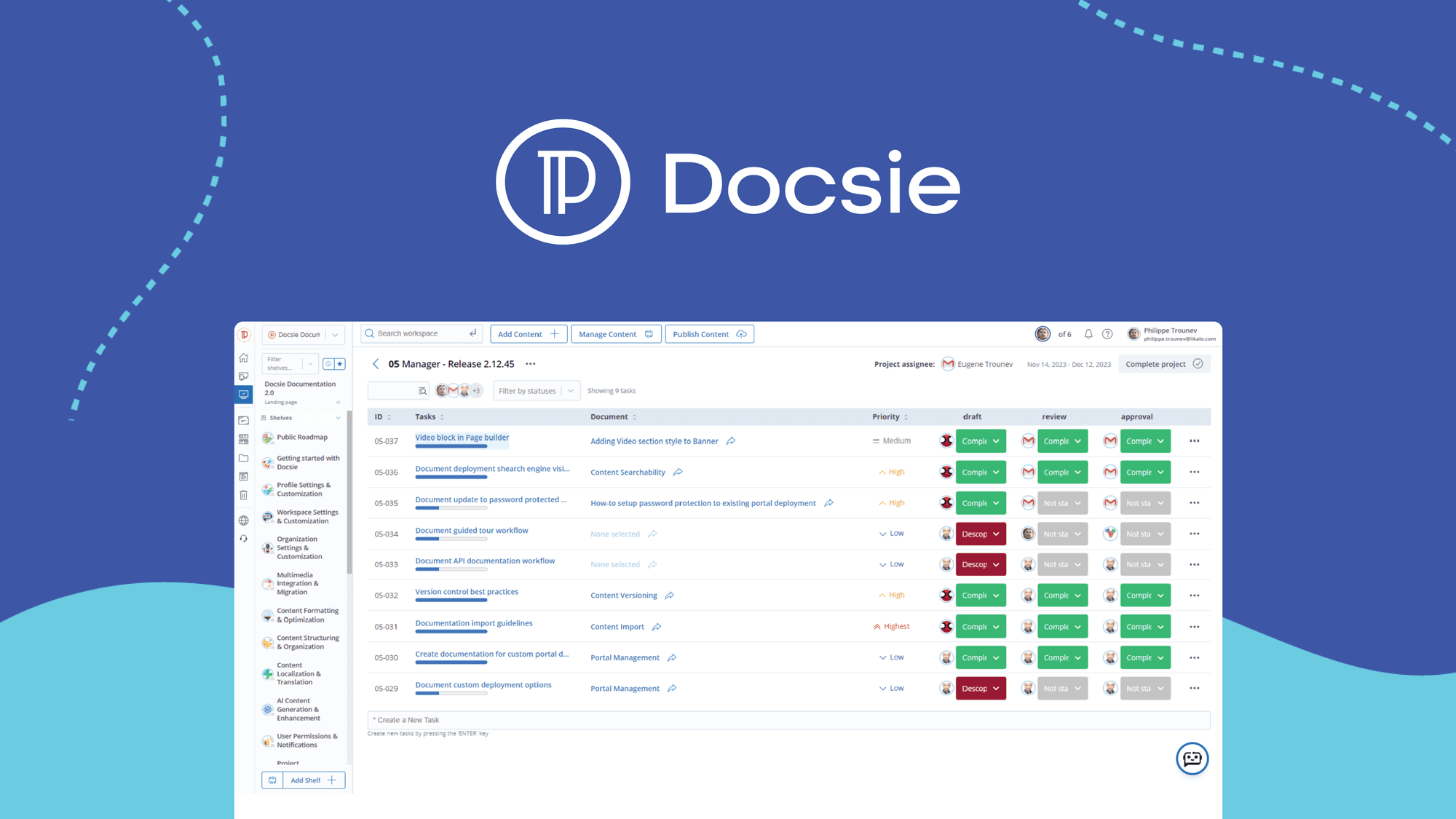Open the trash icon in the sidebar
Image resolution: width=1456 pixels, height=819 pixels.
[243, 494]
